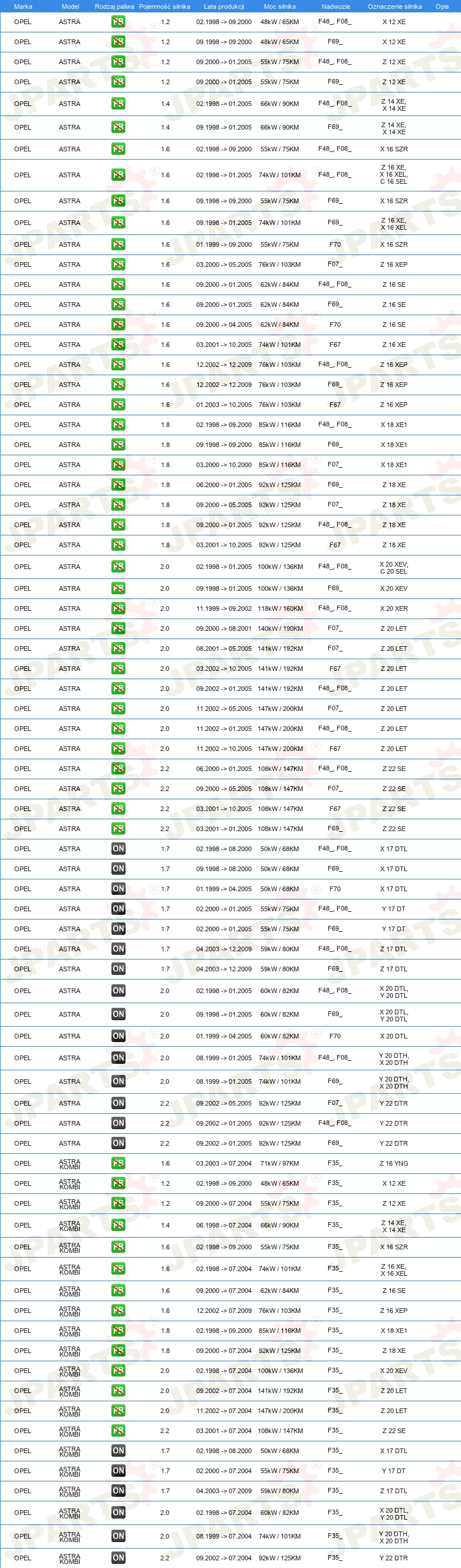Select petrol icon in the 140kW / 190KM row

(118, 628)
